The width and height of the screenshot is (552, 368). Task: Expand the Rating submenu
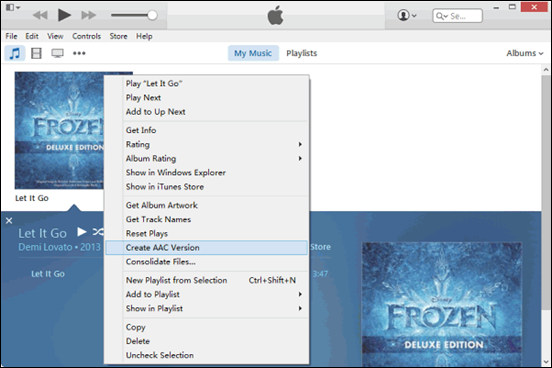pyautogui.click(x=207, y=144)
